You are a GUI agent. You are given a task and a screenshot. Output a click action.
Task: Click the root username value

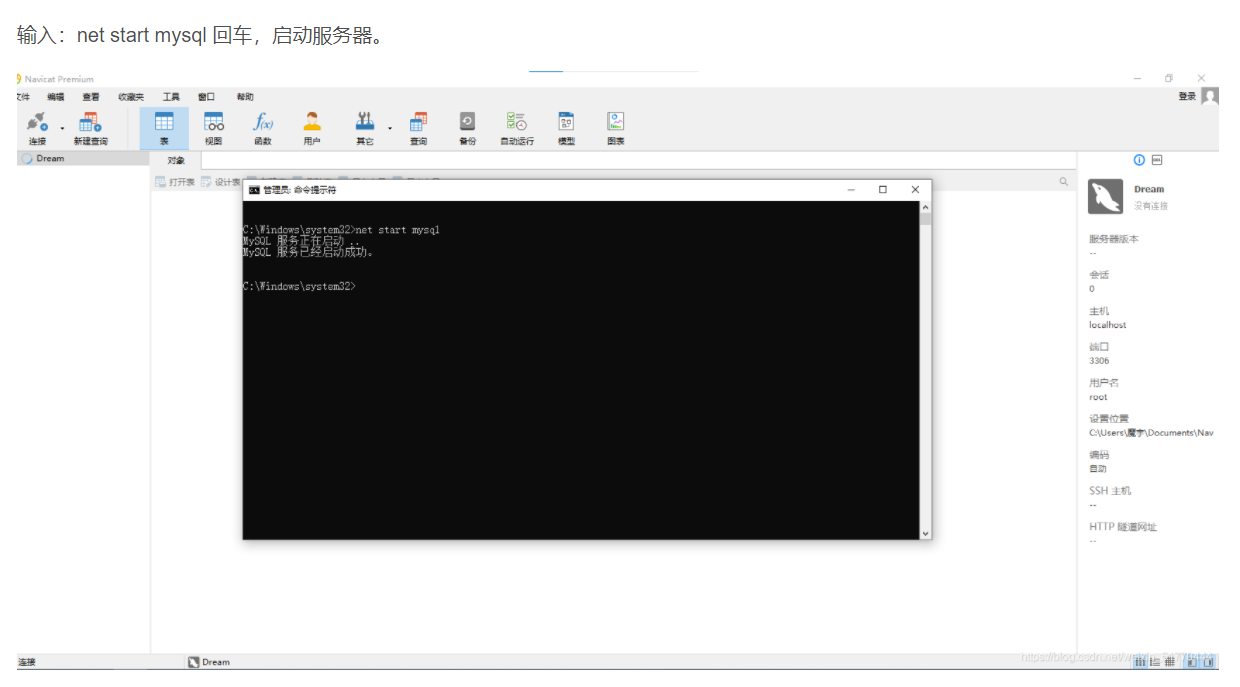pyautogui.click(x=1098, y=397)
